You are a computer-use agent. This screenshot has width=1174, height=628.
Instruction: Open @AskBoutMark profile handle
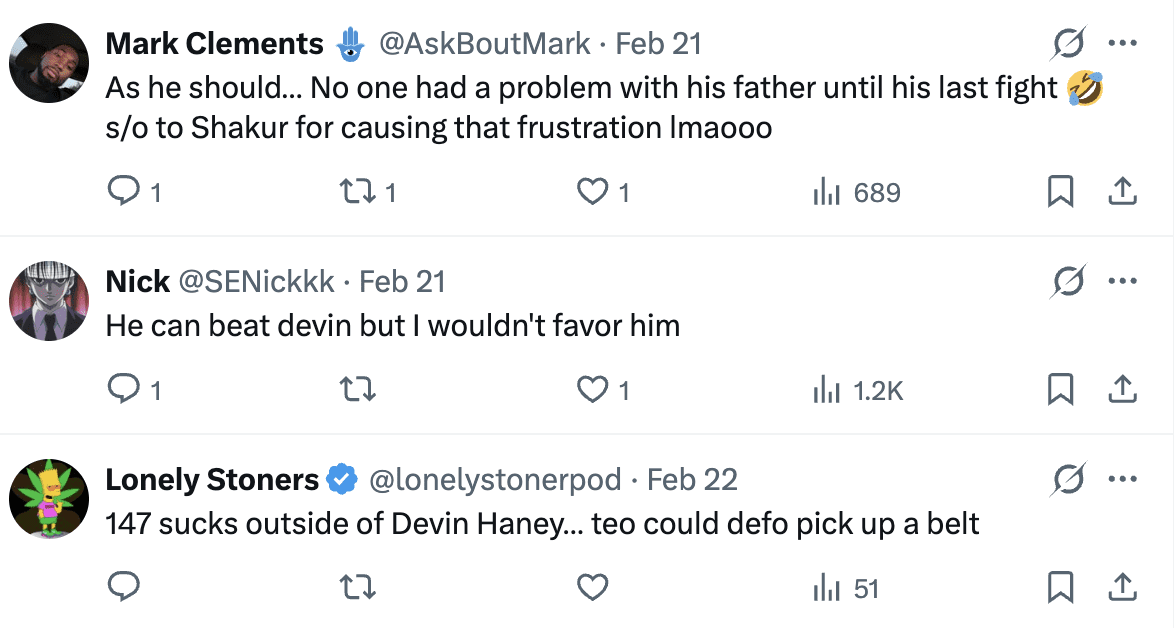point(483,44)
